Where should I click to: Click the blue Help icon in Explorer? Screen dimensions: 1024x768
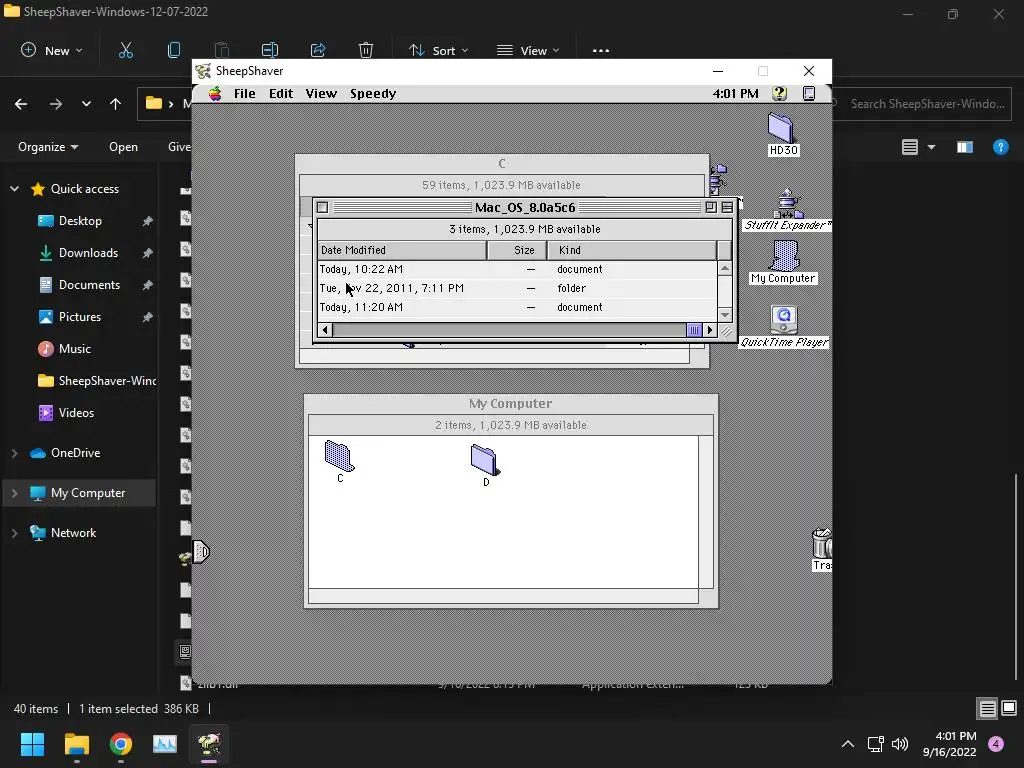[x=1000, y=147]
